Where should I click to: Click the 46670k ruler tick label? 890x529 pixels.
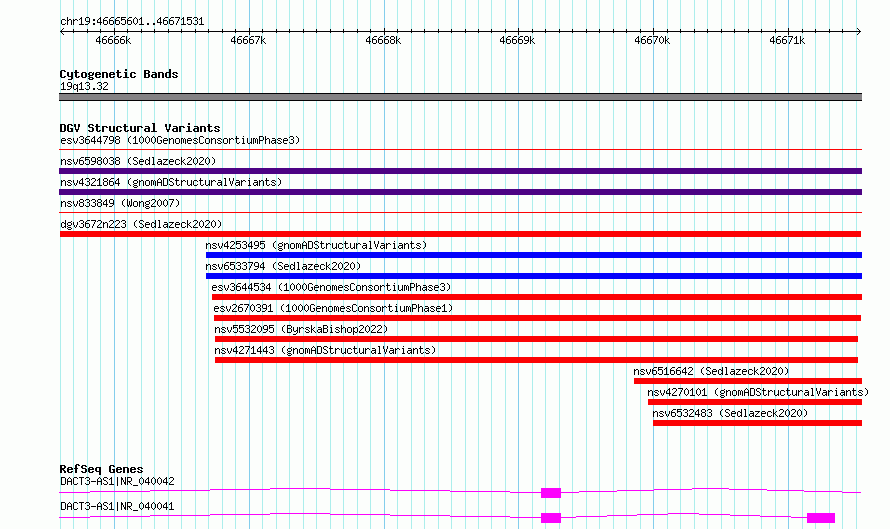(x=652, y=40)
